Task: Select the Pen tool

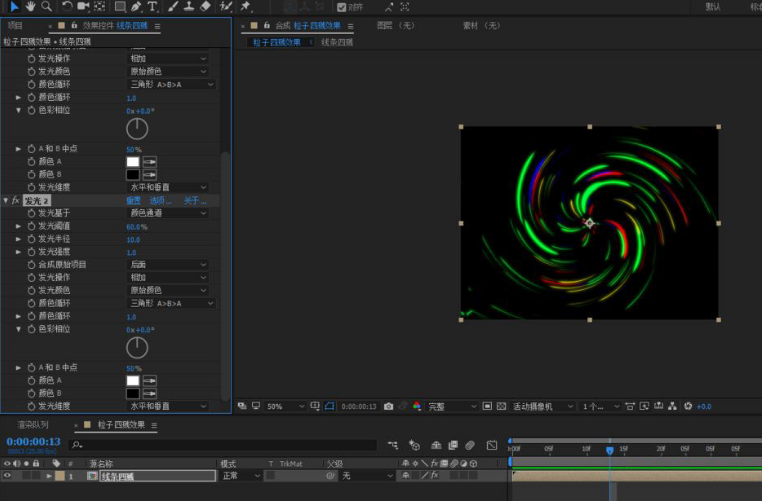Action: click(x=136, y=6)
